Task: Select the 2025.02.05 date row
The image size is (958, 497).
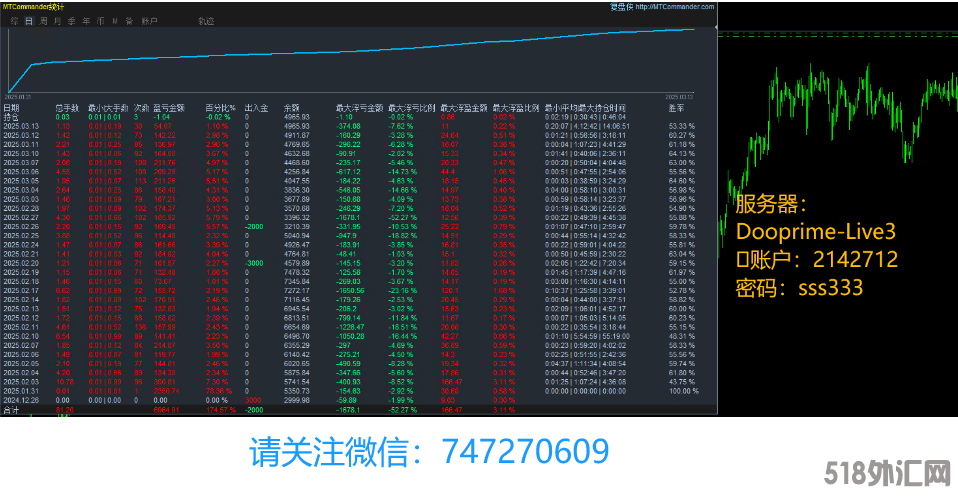Action: [x=359, y=364]
